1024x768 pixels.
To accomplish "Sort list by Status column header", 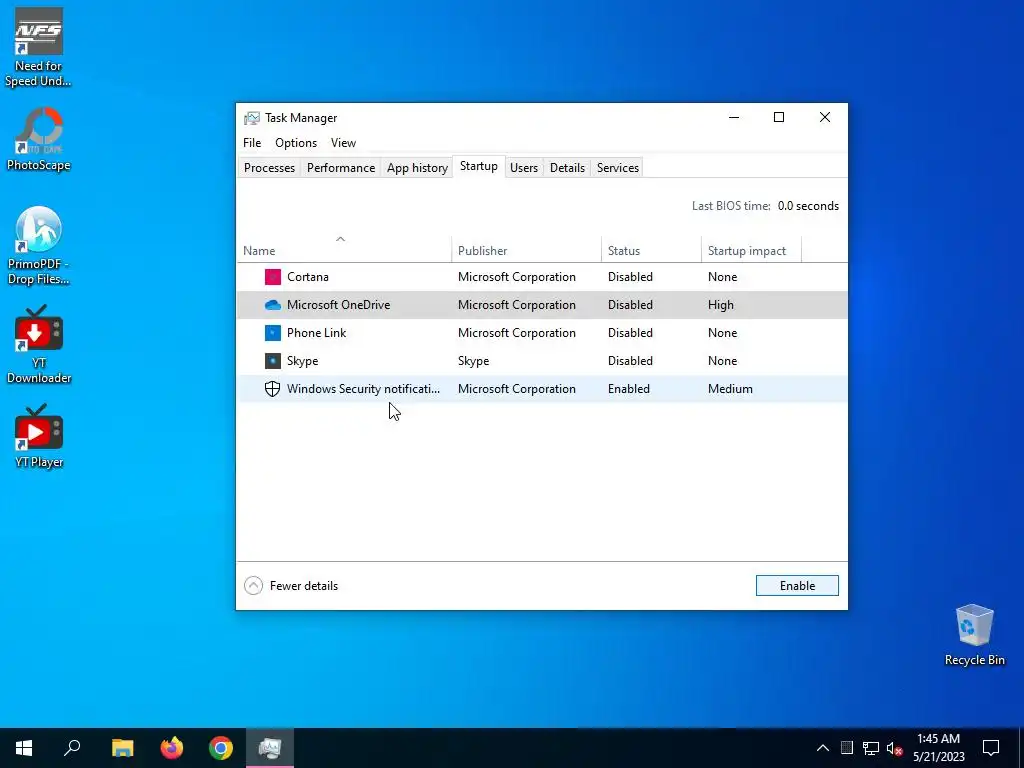I will coord(651,251).
